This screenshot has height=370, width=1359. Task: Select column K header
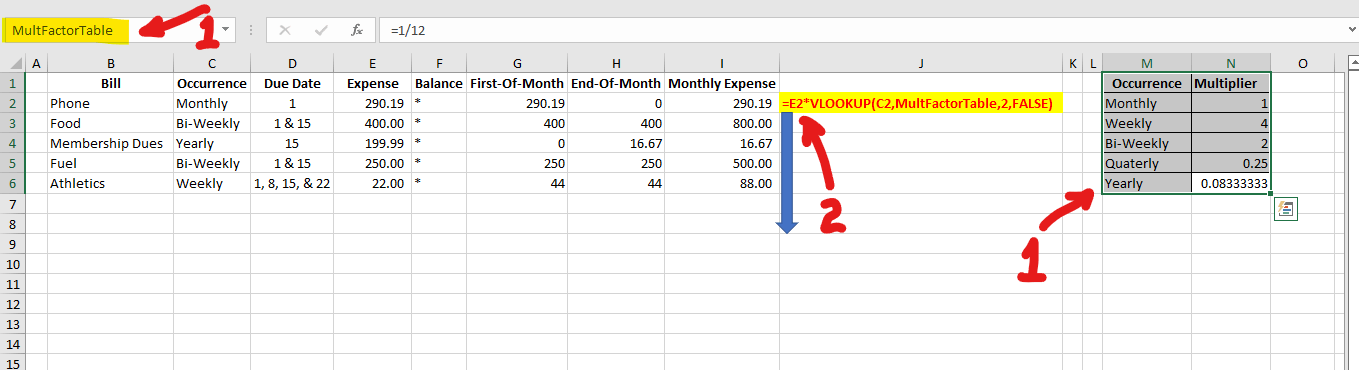coord(1073,64)
